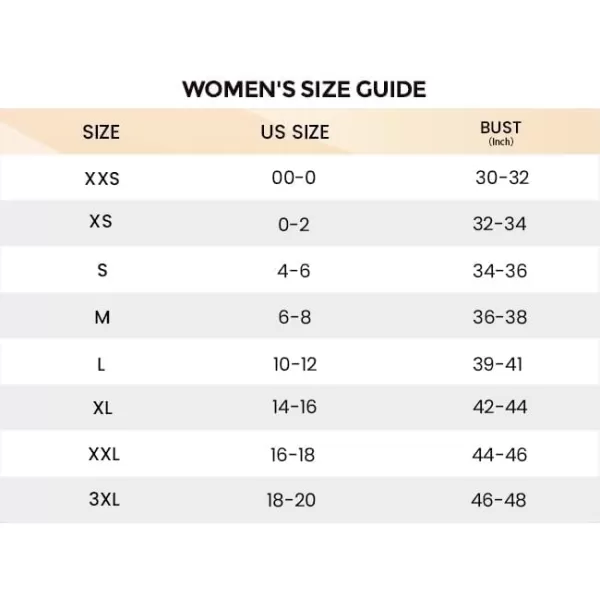Image resolution: width=600 pixels, height=600 pixels.
Task: Click the BUST (Inch) column header
Action: tap(500, 132)
